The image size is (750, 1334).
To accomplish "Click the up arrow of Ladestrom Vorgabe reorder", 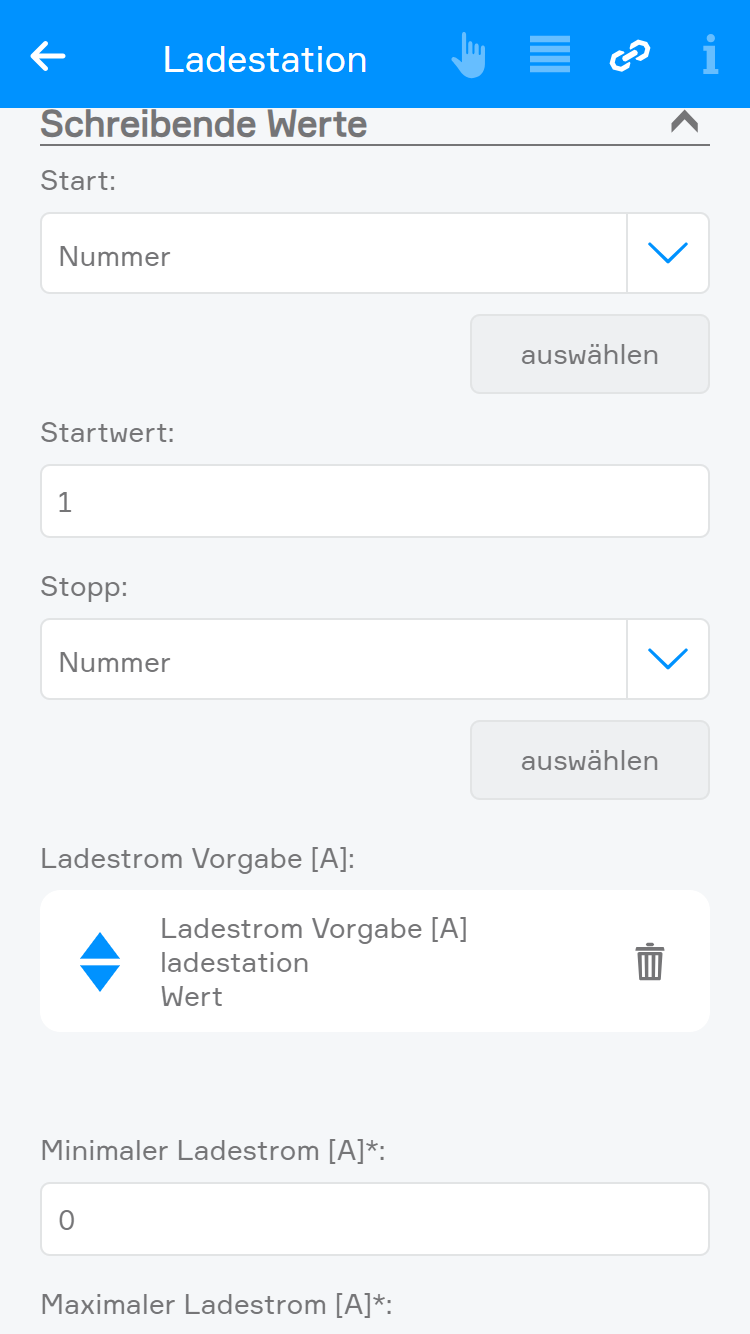I will click(100, 946).
